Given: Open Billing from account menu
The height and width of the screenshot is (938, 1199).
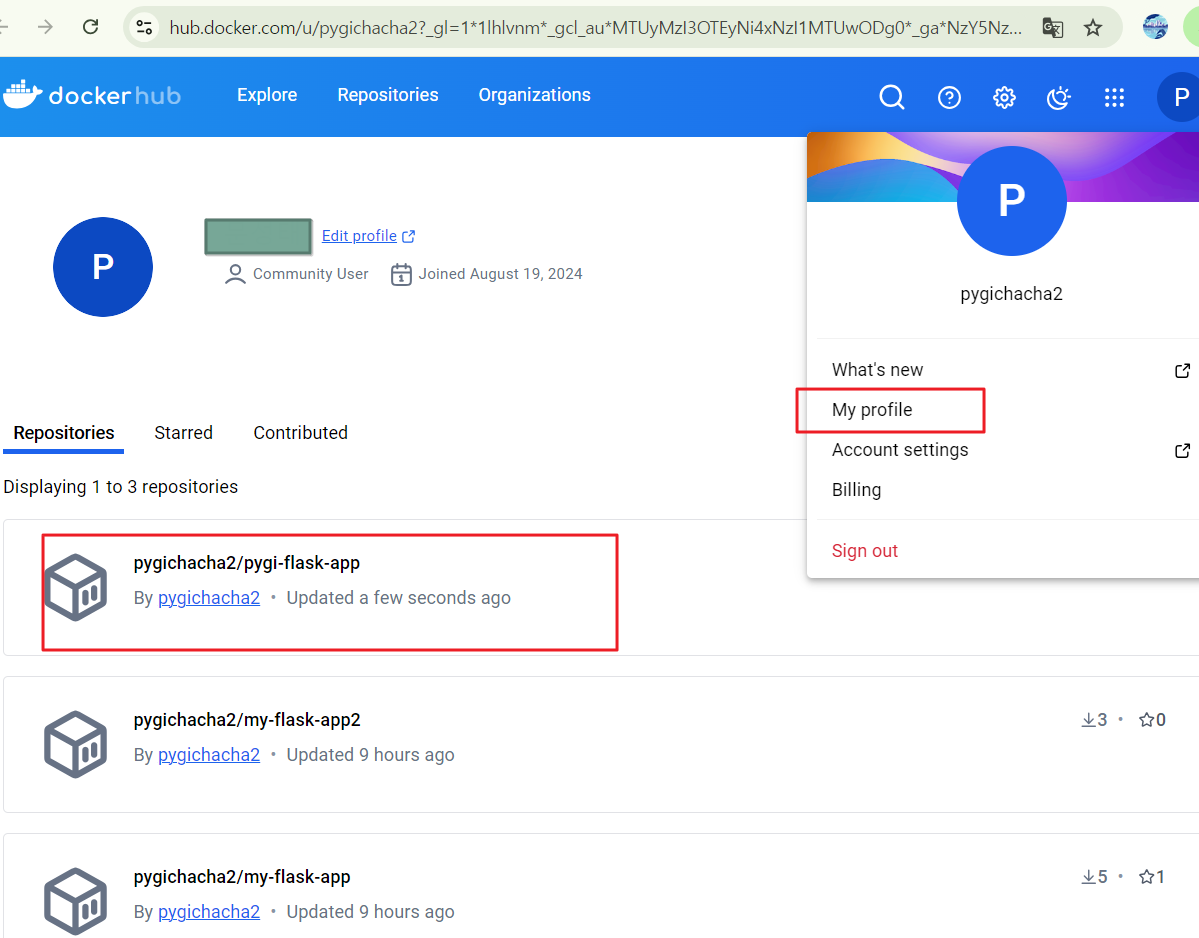Looking at the screenshot, I should pos(856,489).
